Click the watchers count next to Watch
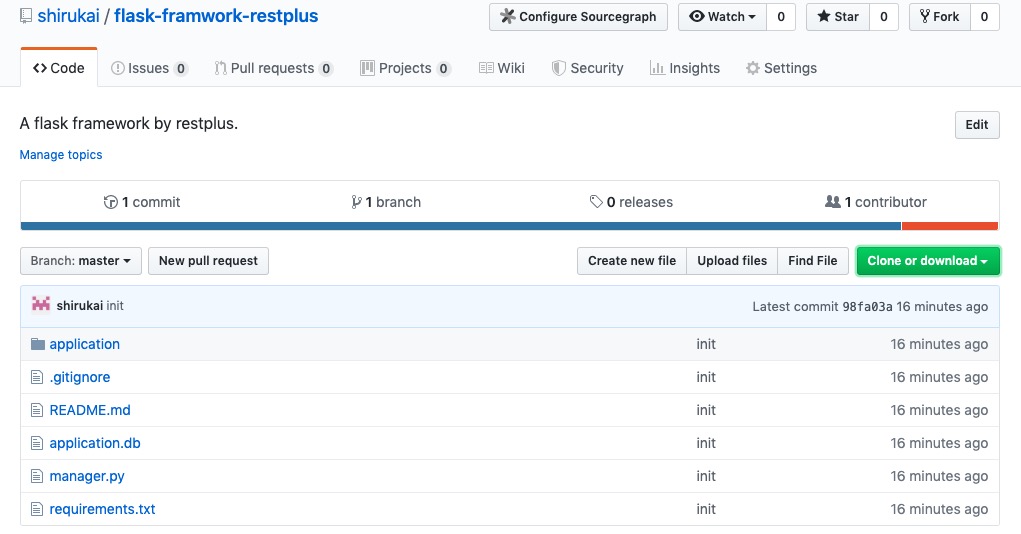 [x=781, y=17]
